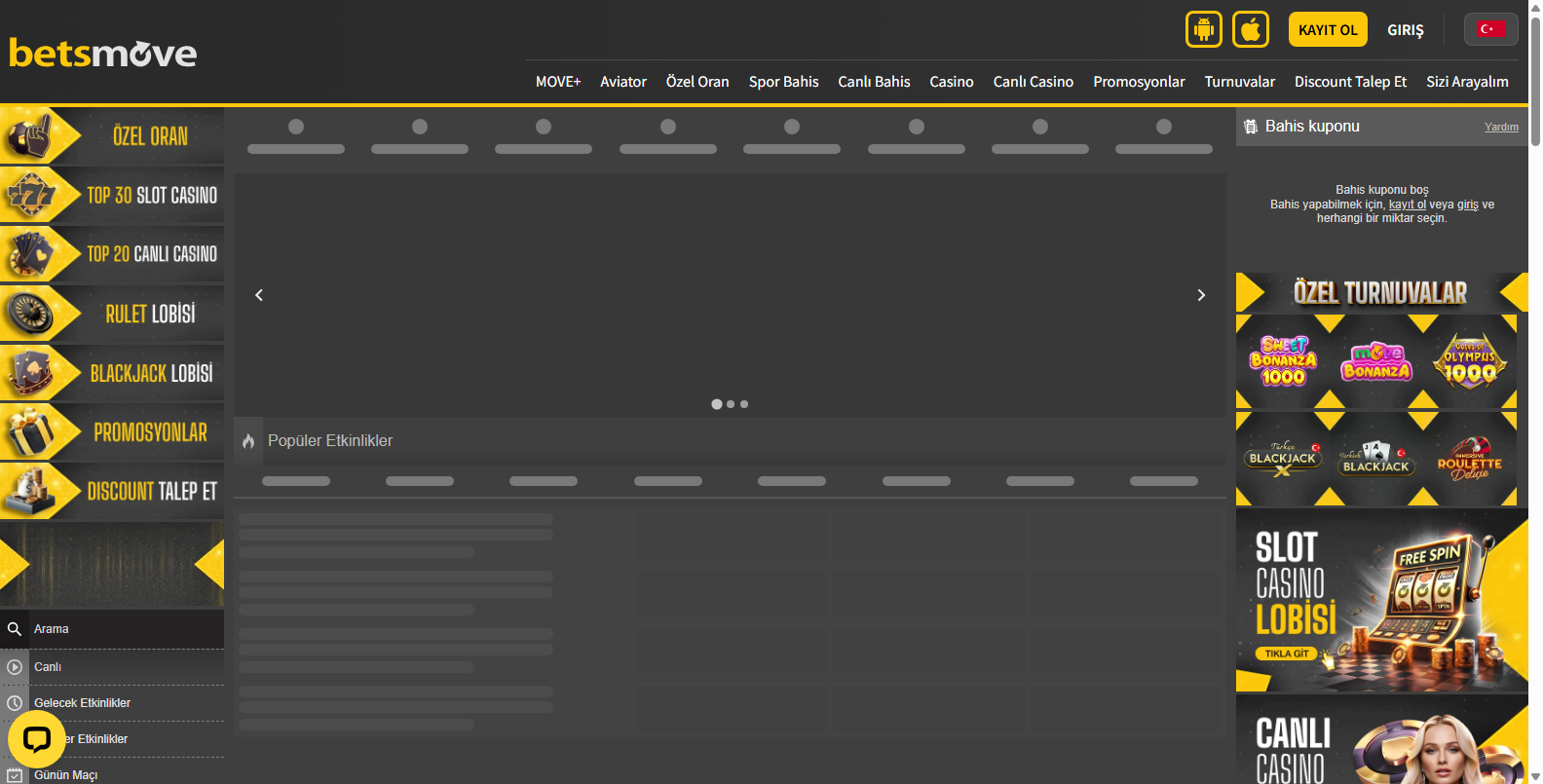The height and width of the screenshot is (784, 1543).
Task: Go to Spor Bahis section
Action: [x=784, y=82]
